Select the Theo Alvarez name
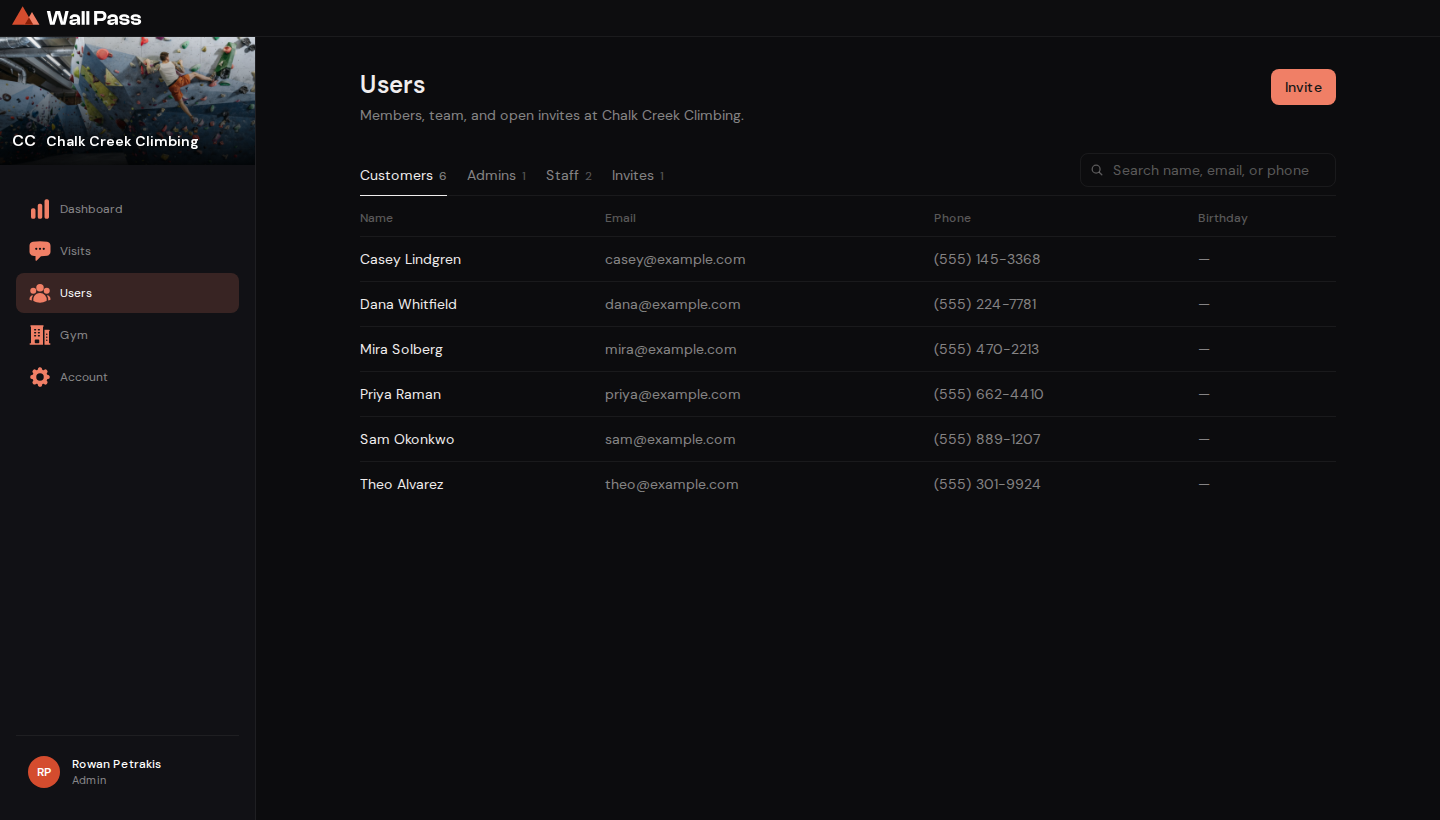Image resolution: width=1440 pixels, height=820 pixels. point(402,484)
